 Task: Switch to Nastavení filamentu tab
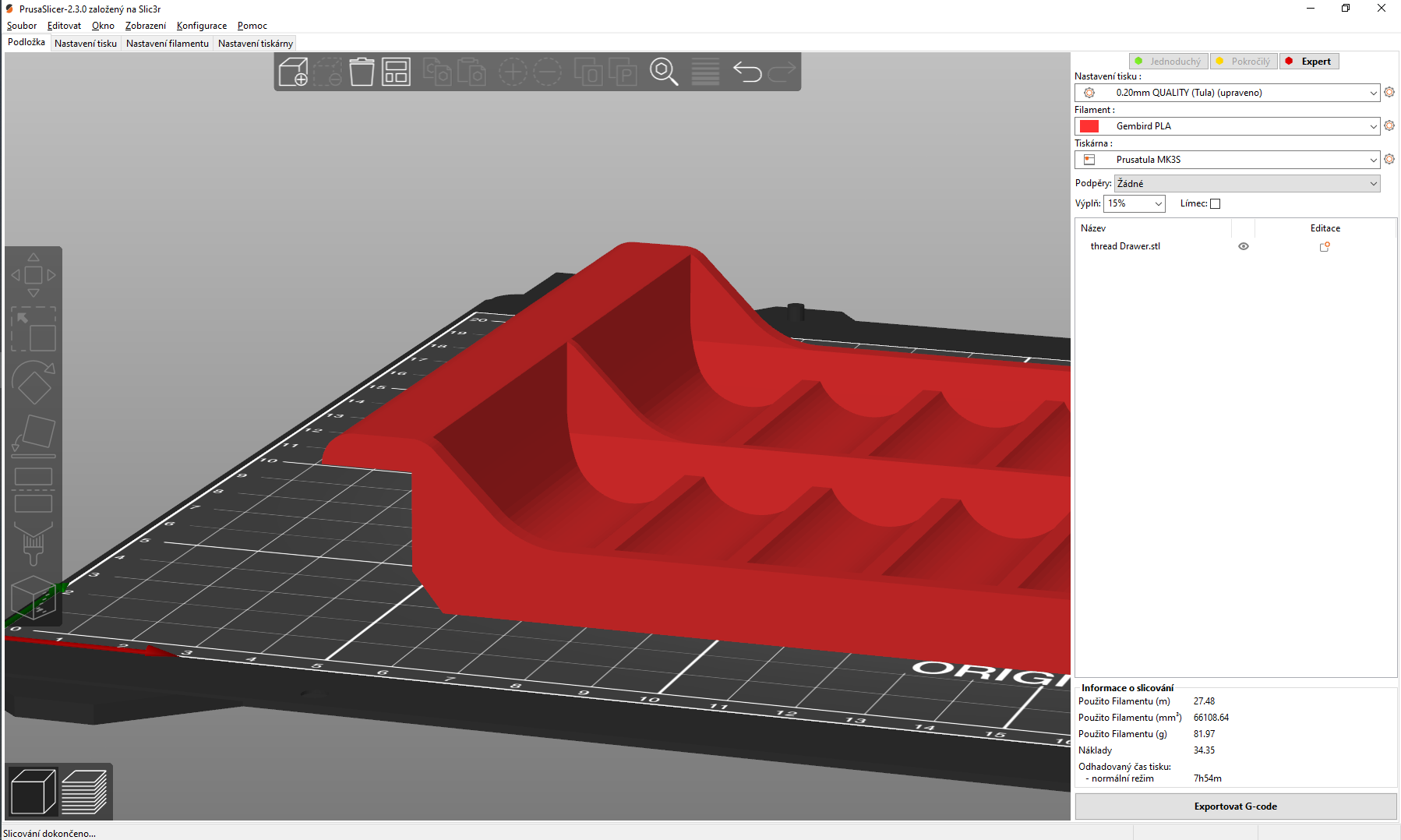pos(167,43)
